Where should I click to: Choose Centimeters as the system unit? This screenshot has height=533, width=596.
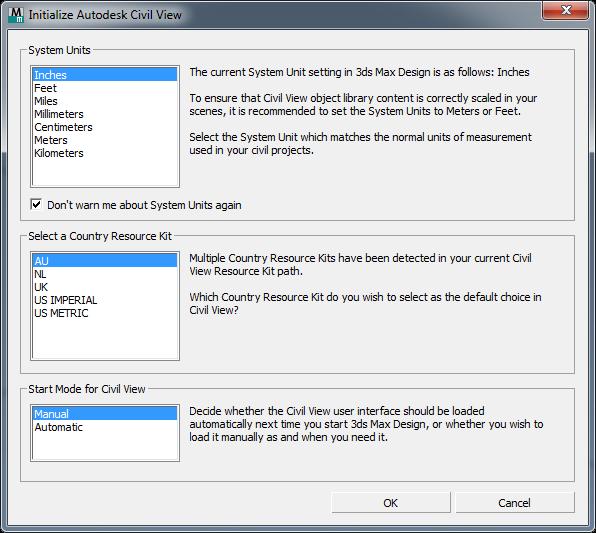click(x=105, y=127)
